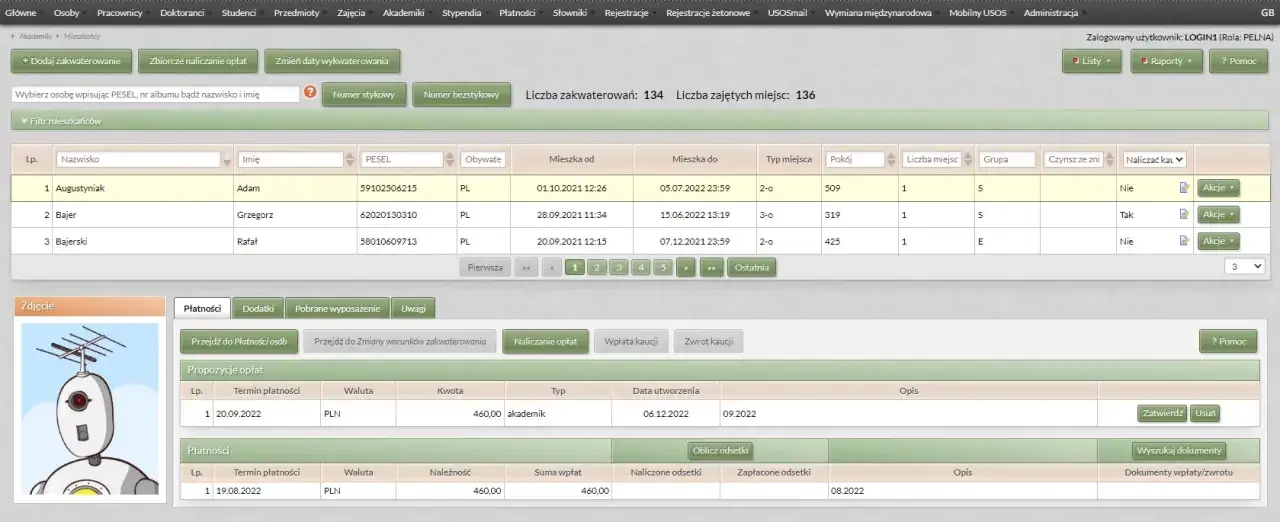Viewport: 1280px width, 522px height.
Task: Sort by PESEL column sort arrows
Action: pos(450,160)
